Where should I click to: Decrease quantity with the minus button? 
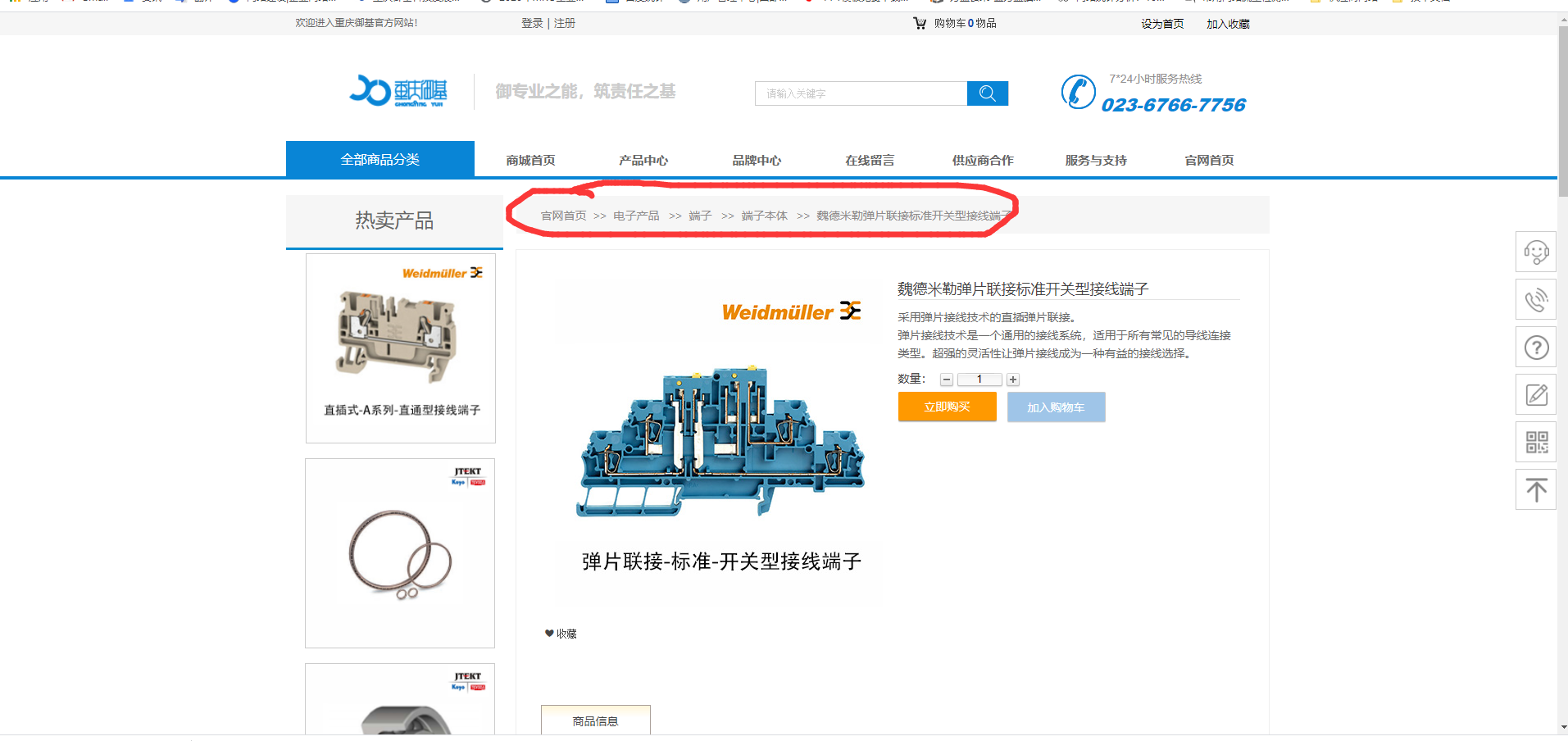click(947, 380)
